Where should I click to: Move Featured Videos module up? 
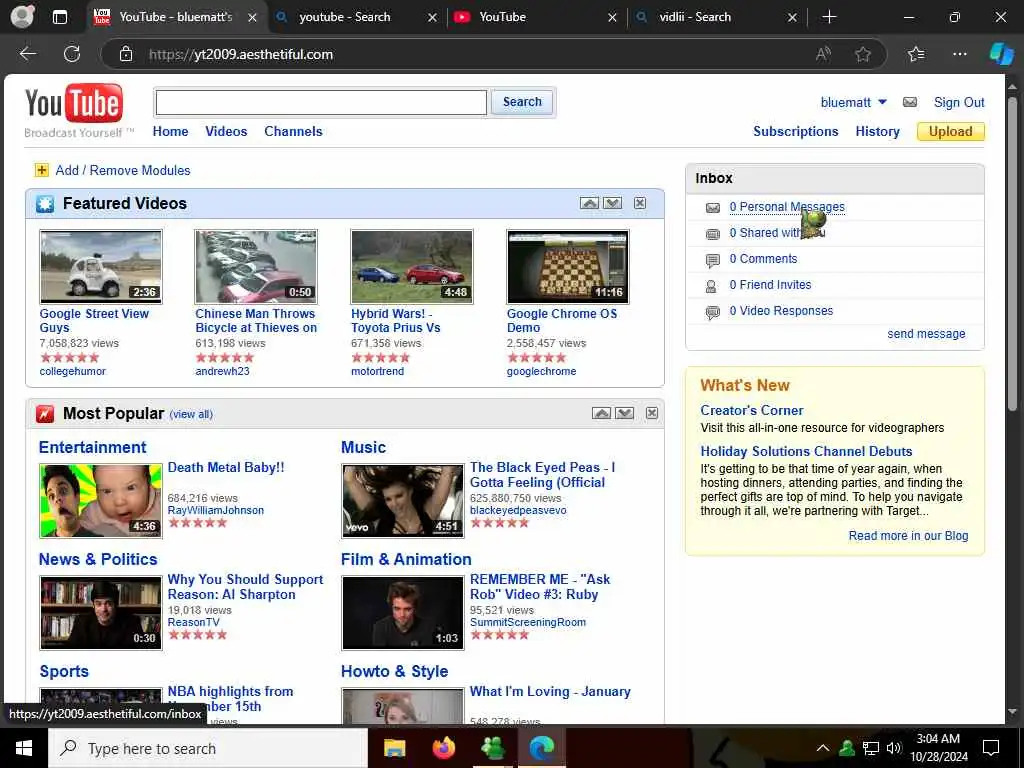coord(589,203)
